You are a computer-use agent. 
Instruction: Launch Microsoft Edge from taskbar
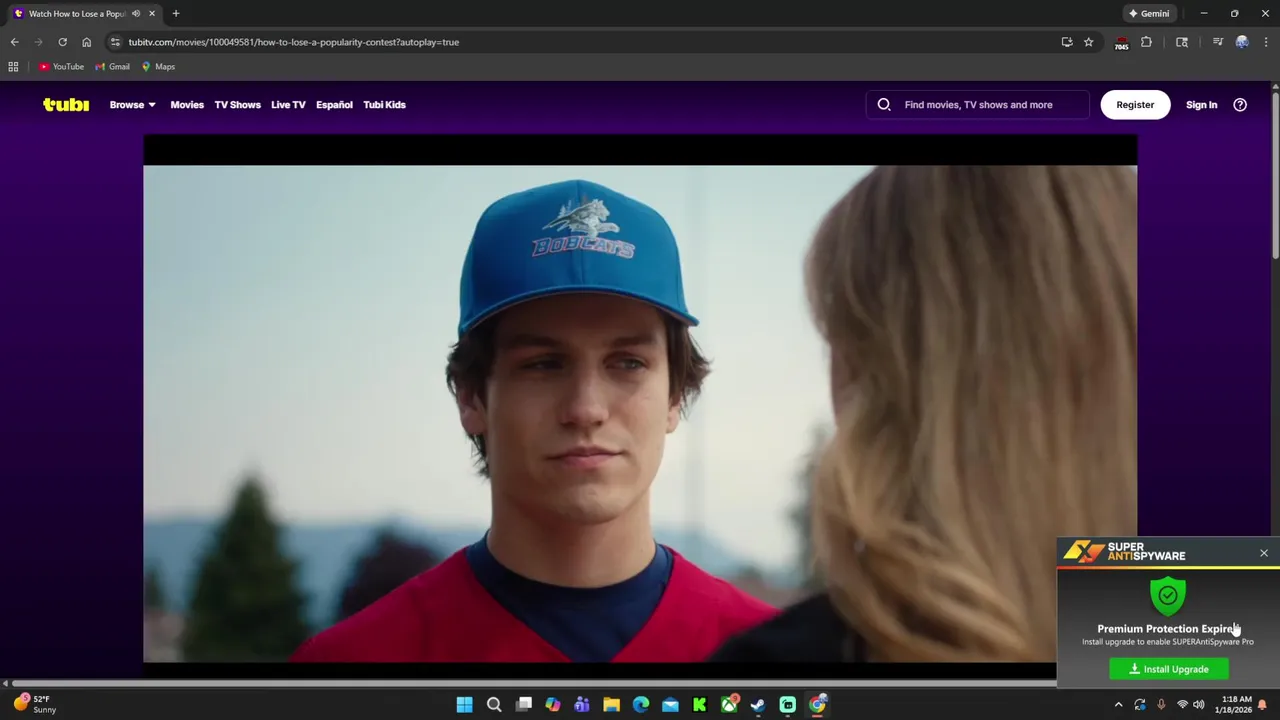(x=641, y=705)
